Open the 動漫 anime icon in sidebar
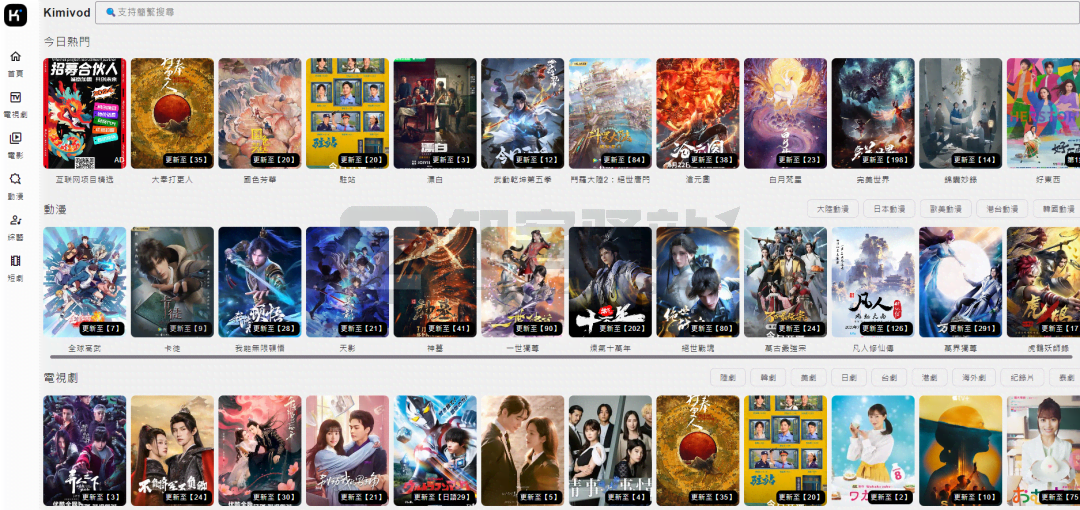This screenshot has height=510, width=1080. [16, 179]
